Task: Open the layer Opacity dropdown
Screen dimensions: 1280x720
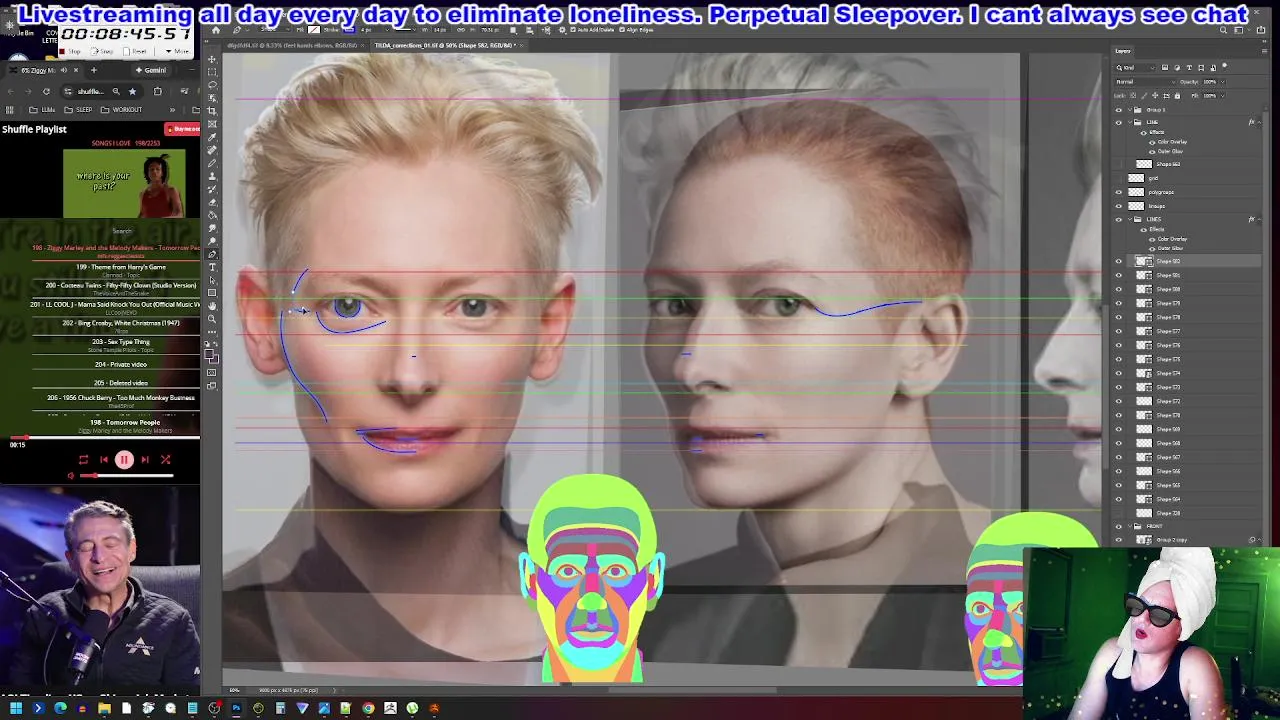Action: (1222, 82)
